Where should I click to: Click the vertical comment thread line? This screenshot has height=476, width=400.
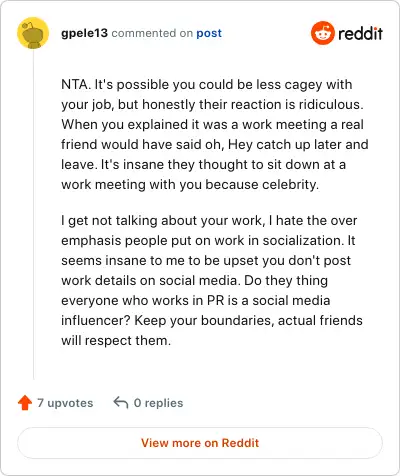33,214
